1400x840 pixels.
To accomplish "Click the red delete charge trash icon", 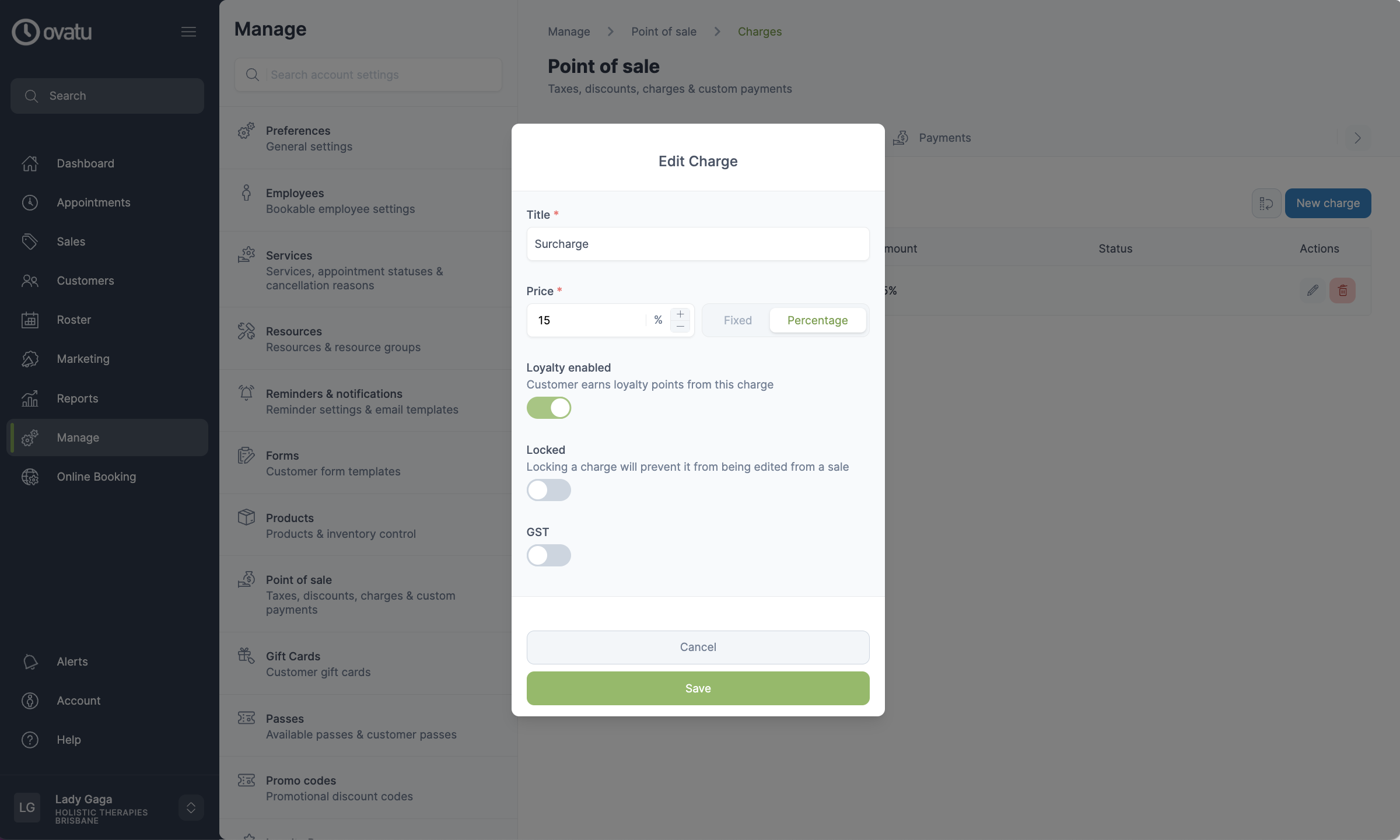I will tap(1342, 290).
